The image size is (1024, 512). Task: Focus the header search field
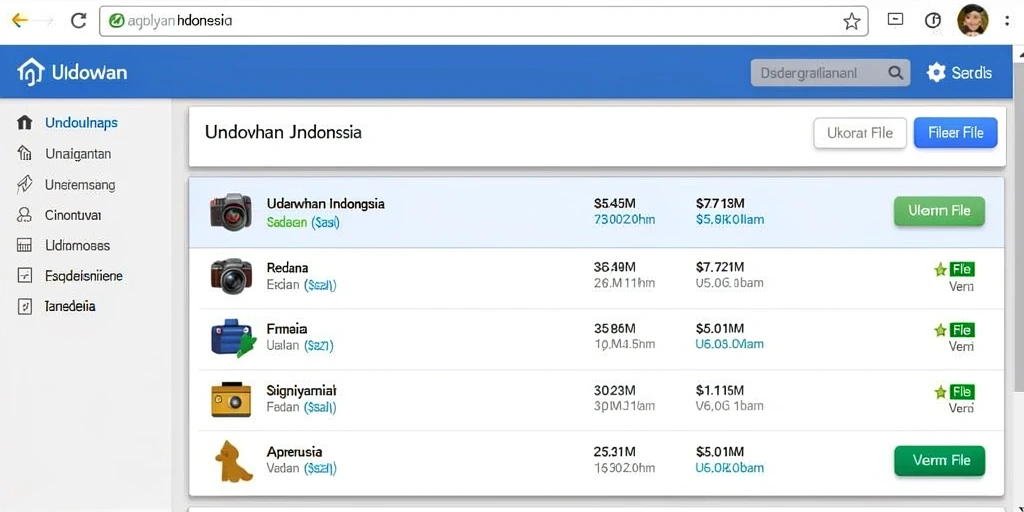pos(831,73)
